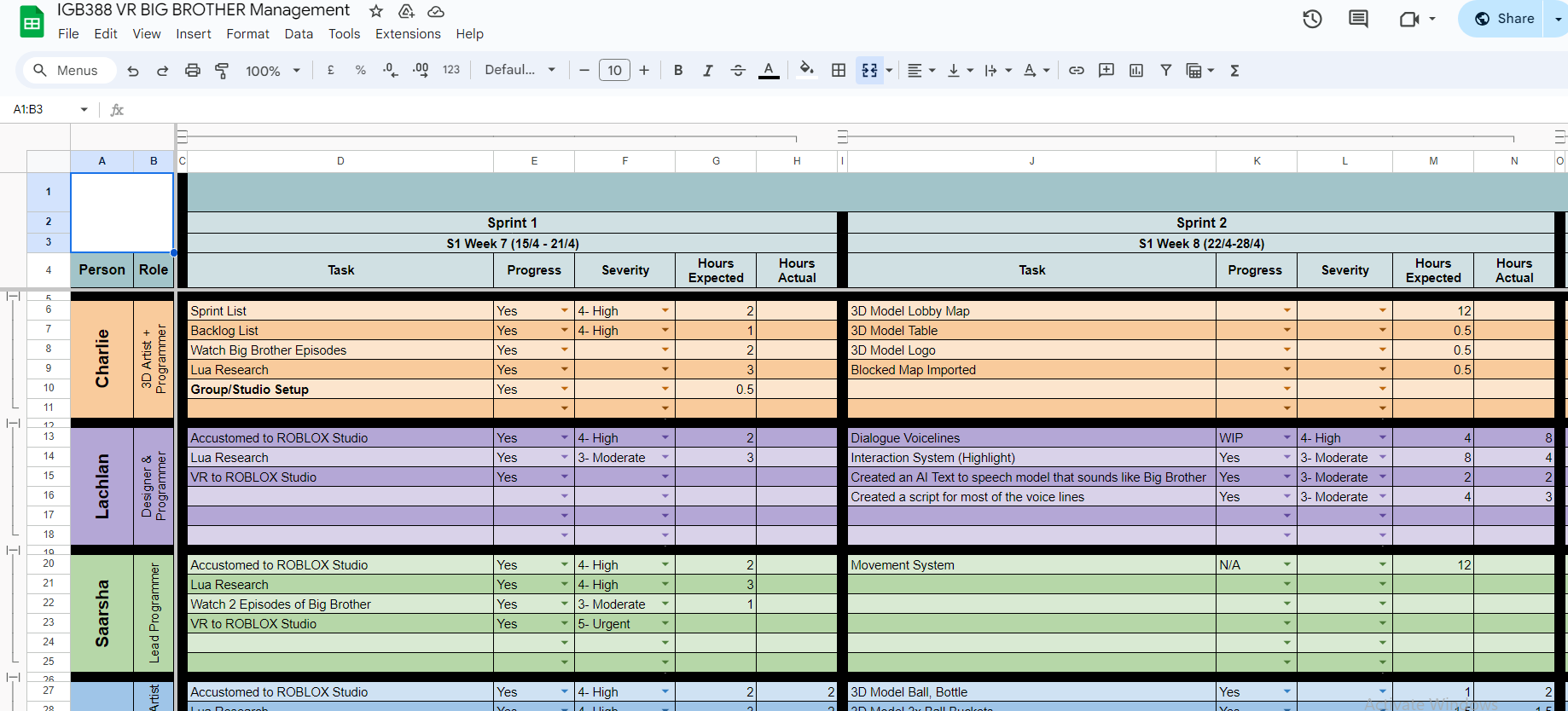
Task: Open the Data menu
Action: click(299, 34)
